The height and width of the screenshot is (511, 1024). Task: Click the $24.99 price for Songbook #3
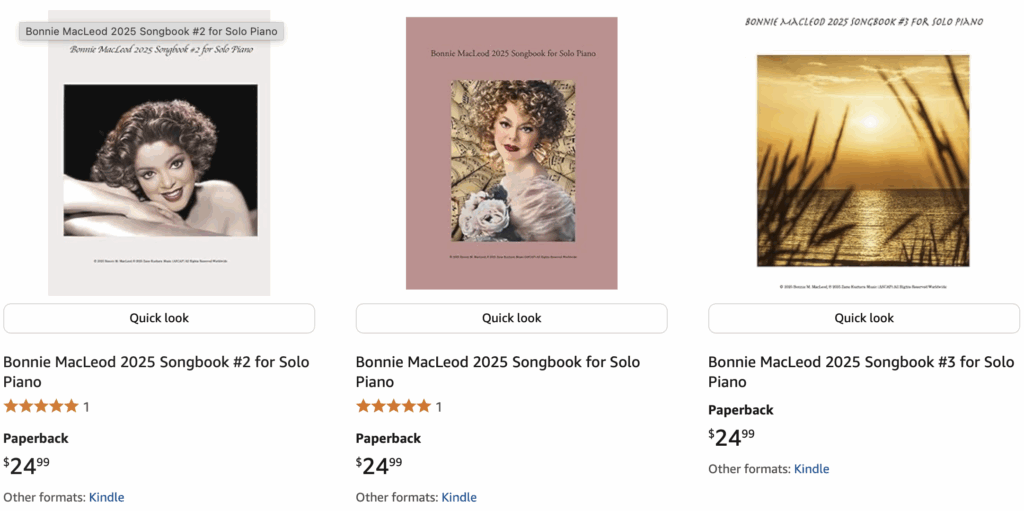[731, 437]
